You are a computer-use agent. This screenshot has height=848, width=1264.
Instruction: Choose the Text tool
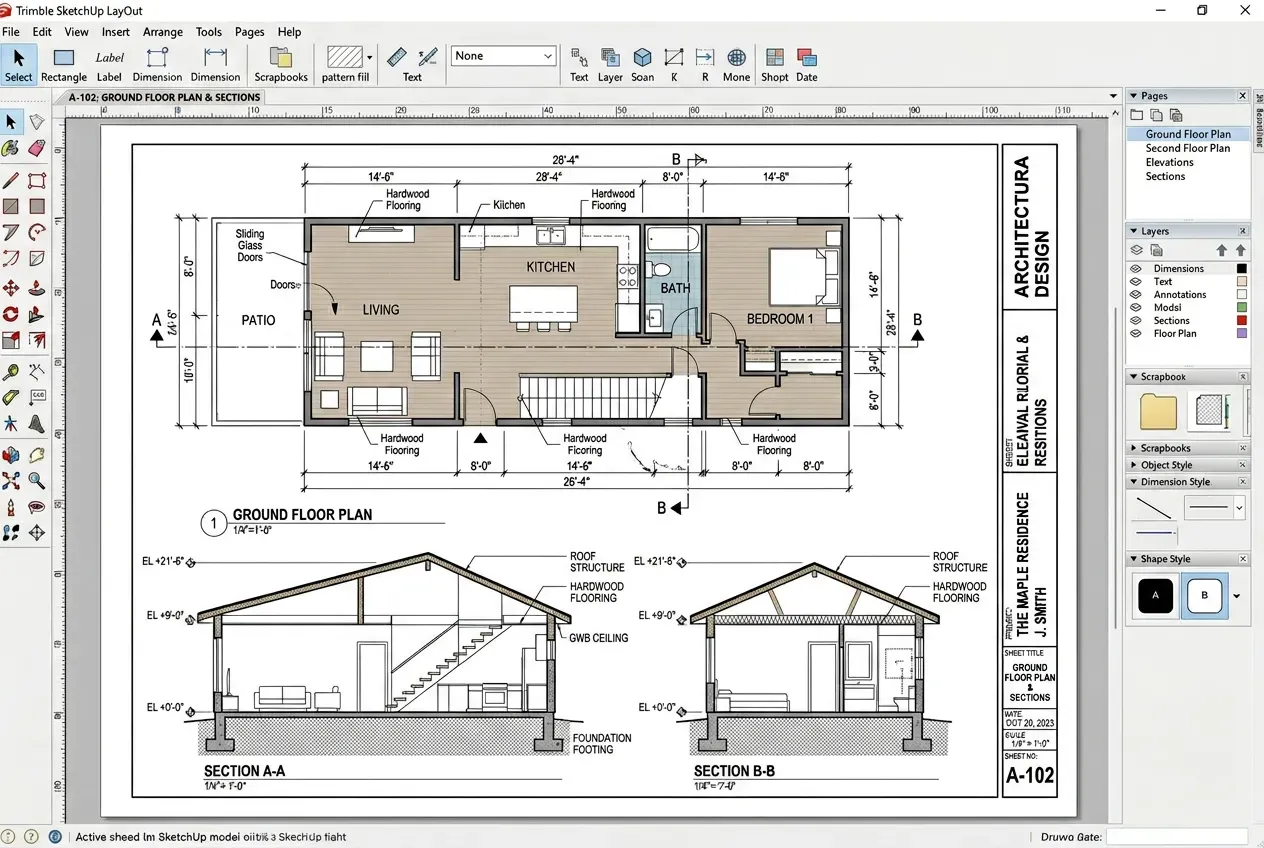412,63
